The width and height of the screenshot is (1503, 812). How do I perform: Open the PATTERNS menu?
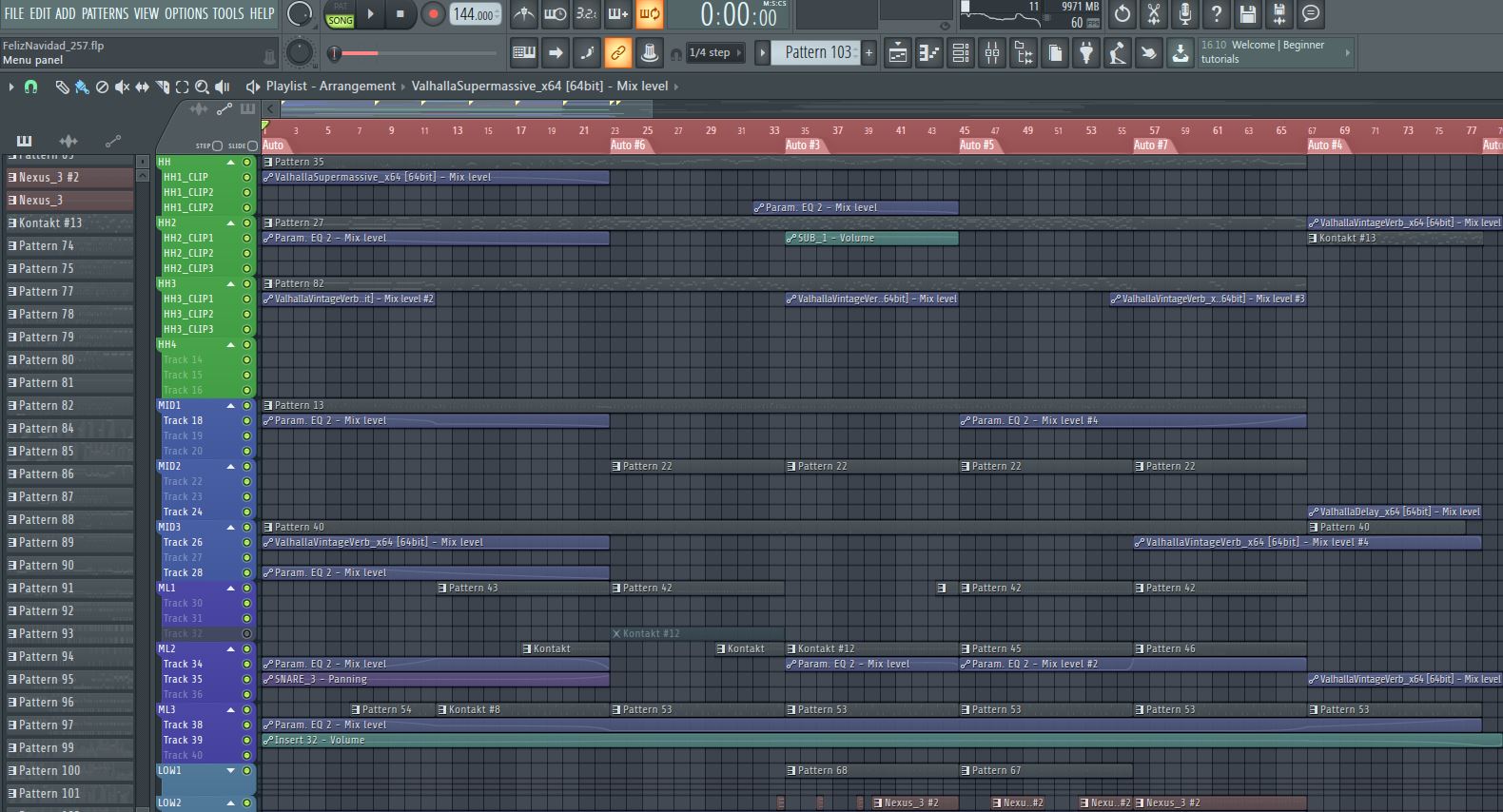click(x=105, y=13)
